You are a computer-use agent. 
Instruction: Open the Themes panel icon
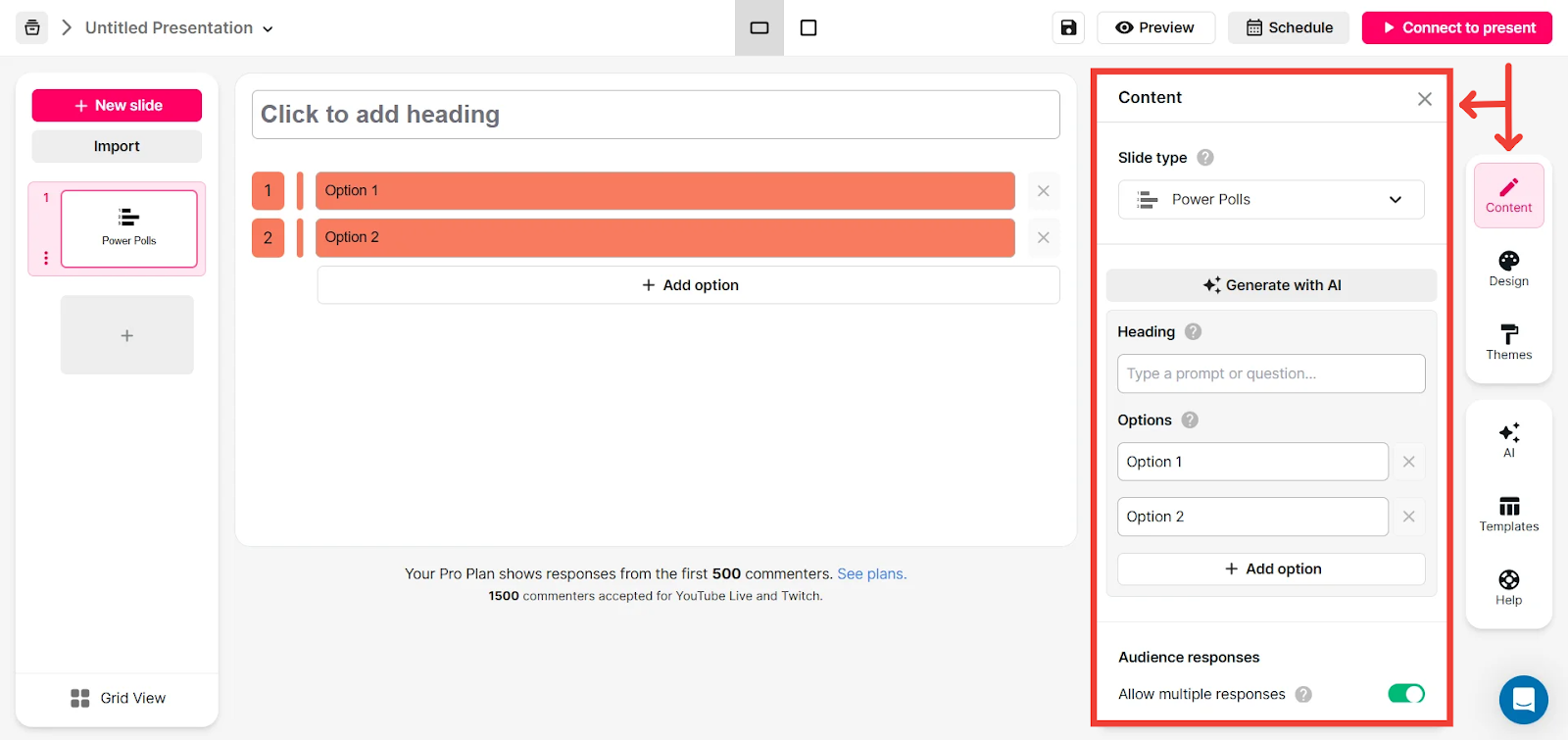click(1508, 341)
